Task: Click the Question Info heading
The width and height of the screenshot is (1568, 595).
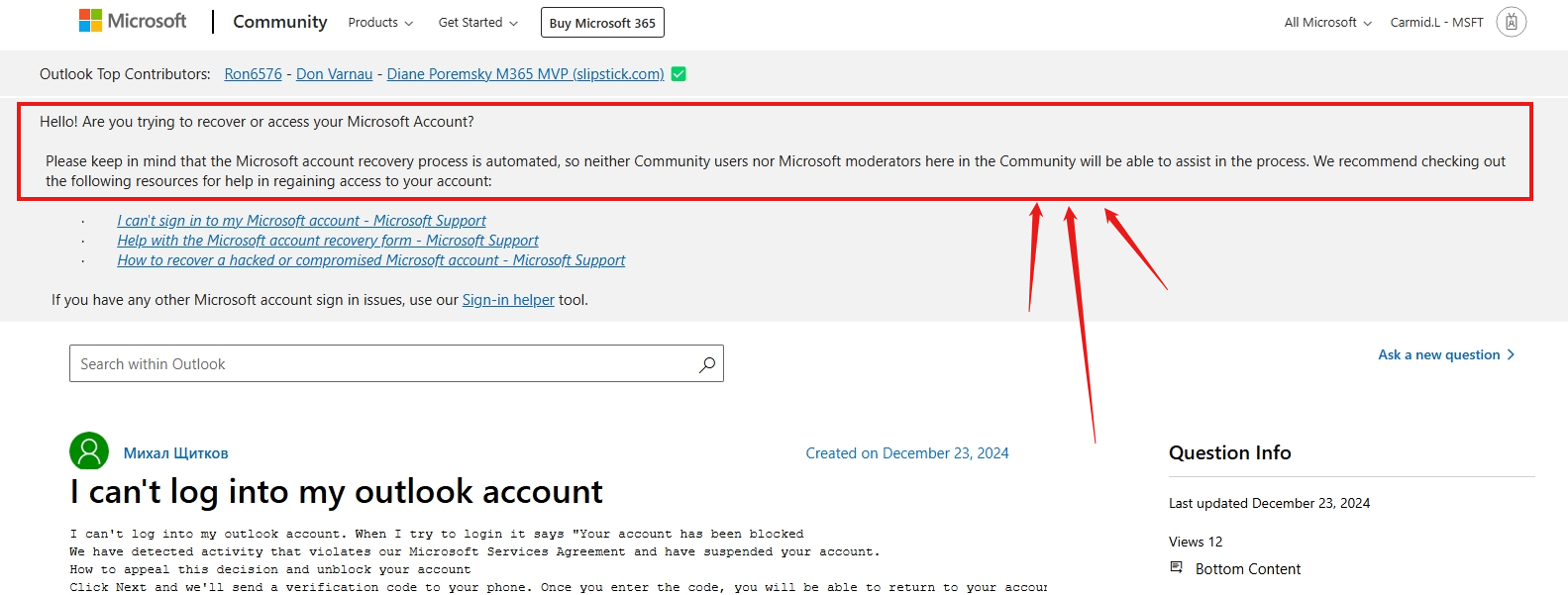Action: [x=1229, y=452]
